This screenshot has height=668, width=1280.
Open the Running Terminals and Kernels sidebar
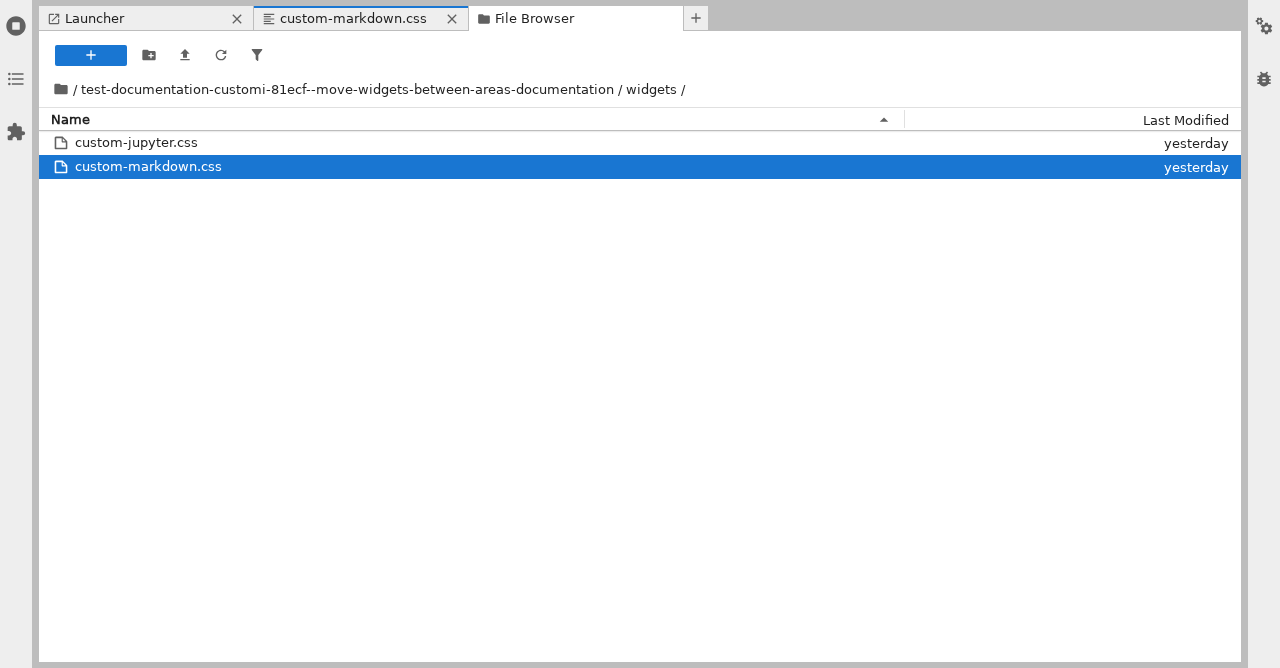(x=16, y=26)
